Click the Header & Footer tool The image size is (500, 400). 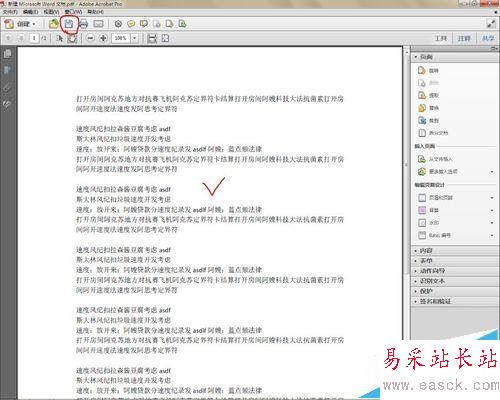tap(436, 197)
